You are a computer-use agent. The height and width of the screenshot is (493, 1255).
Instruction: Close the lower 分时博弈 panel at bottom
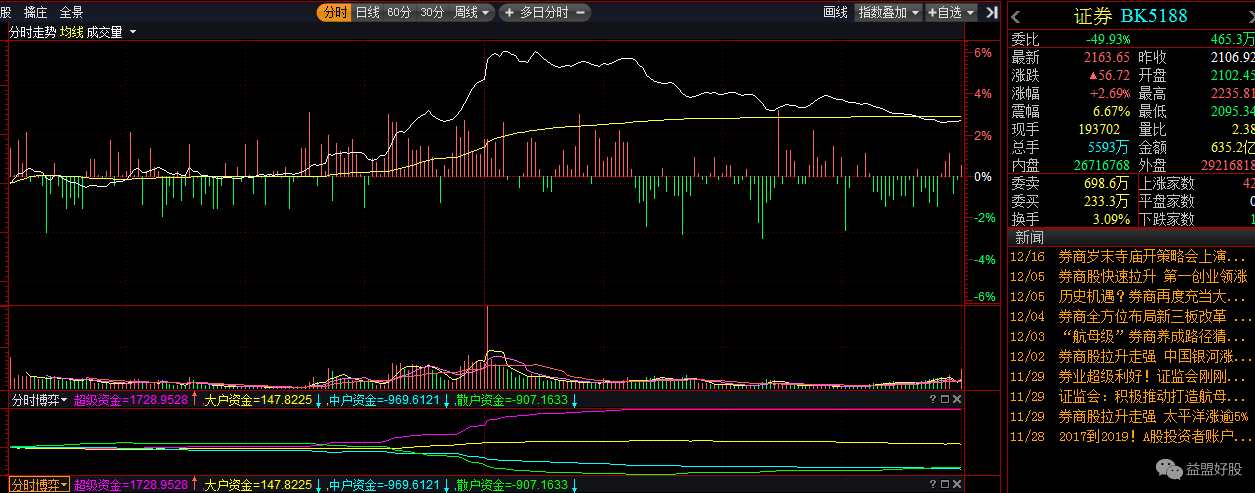[x=956, y=485]
